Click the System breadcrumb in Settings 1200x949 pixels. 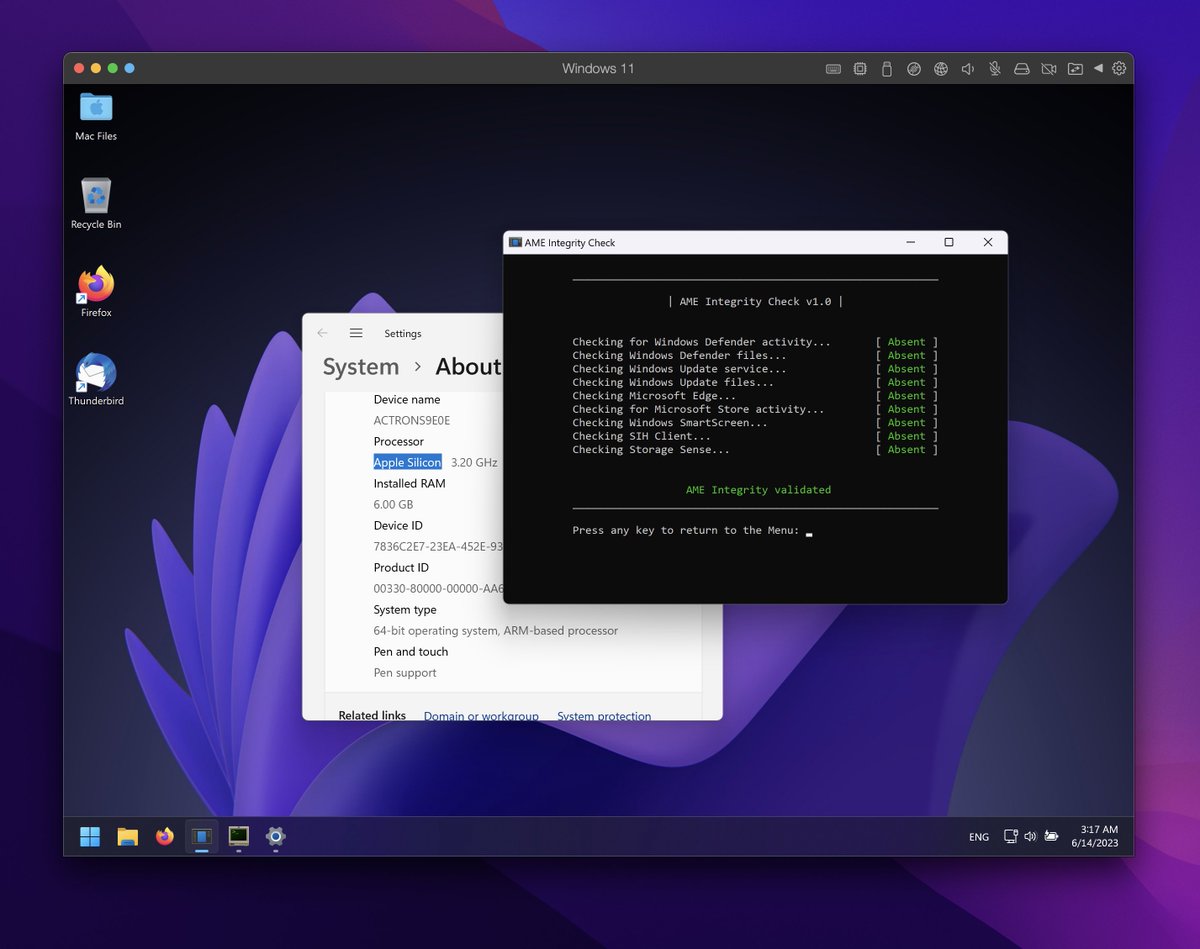(361, 367)
